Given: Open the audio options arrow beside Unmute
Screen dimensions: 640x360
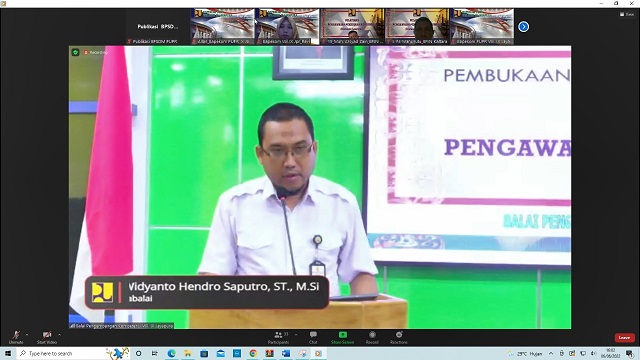Looking at the screenshot, I should [27, 335].
